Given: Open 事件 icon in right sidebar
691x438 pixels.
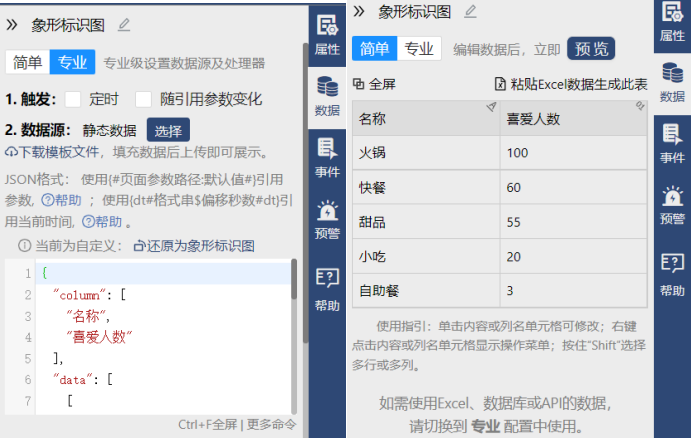Looking at the screenshot, I should pos(672,144).
